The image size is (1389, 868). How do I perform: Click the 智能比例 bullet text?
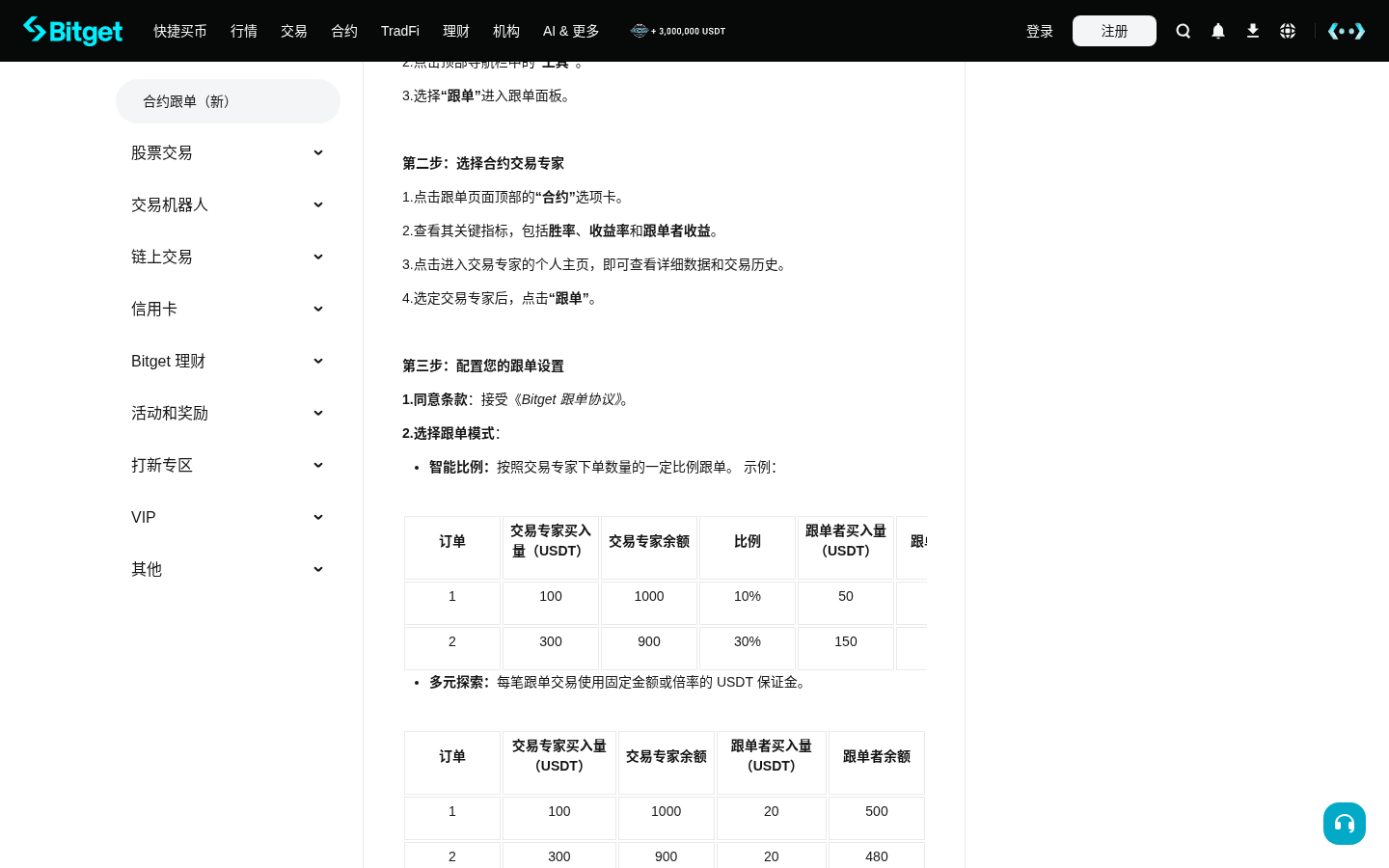click(x=603, y=467)
